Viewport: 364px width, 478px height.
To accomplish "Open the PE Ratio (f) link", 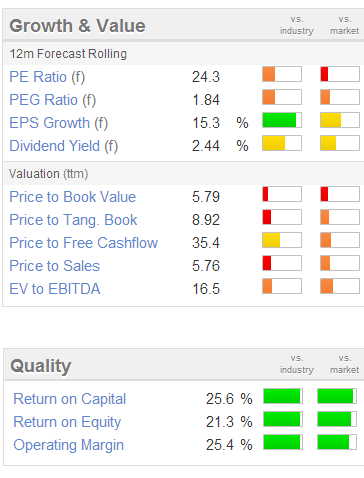I will click(x=47, y=77).
